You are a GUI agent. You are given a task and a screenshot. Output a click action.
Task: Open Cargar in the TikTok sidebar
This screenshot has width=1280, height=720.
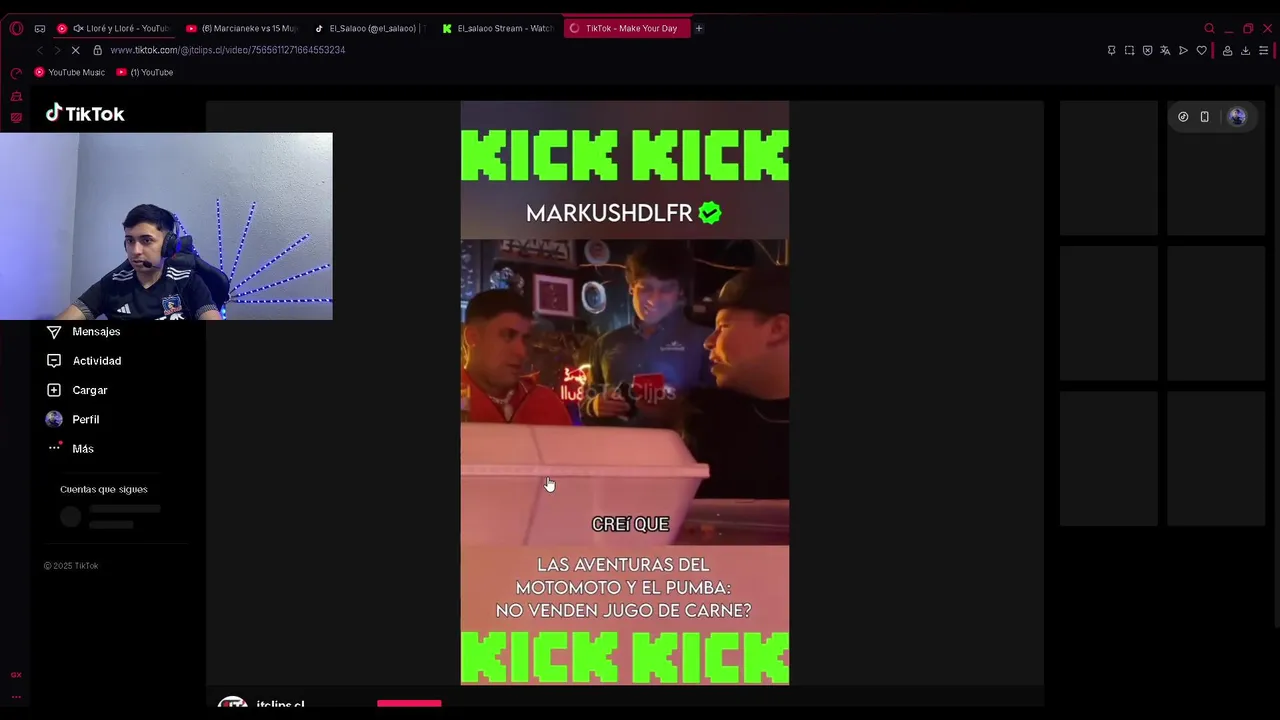[90, 390]
